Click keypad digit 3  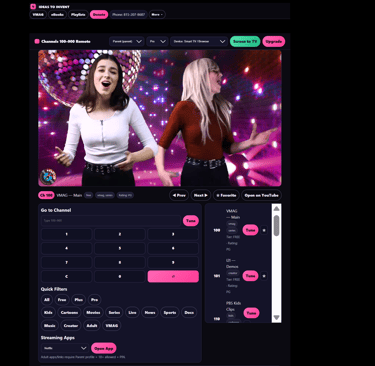173,234
